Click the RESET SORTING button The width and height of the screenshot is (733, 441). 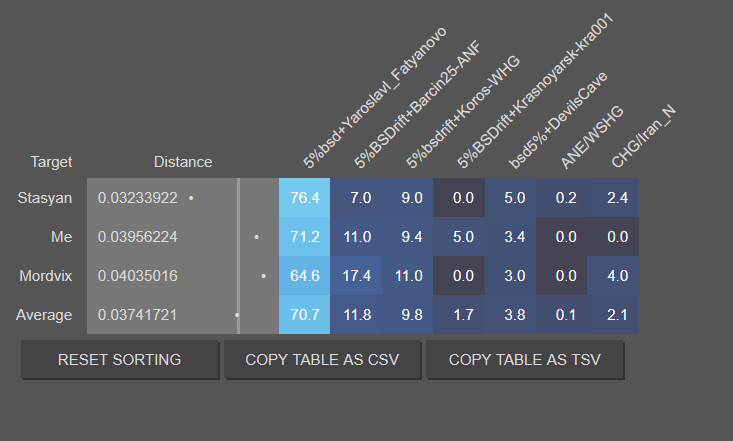point(120,360)
